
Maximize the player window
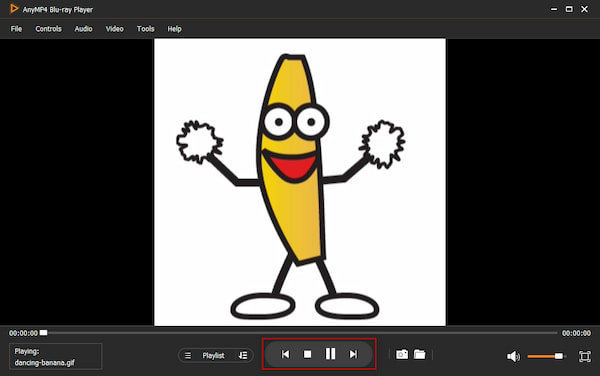569,9
